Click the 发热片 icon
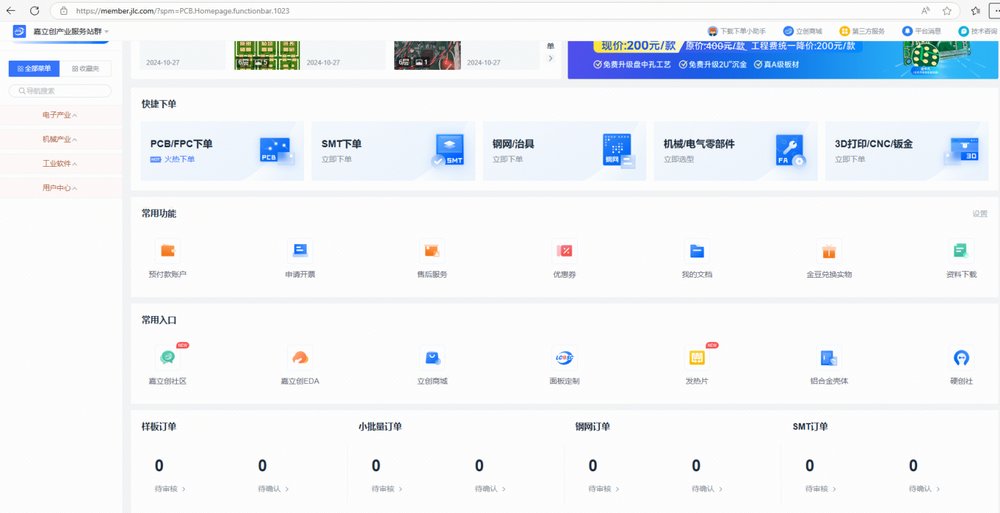This screenshot has width=1000, height=513. pyautogui.click(x=697, y=358)
